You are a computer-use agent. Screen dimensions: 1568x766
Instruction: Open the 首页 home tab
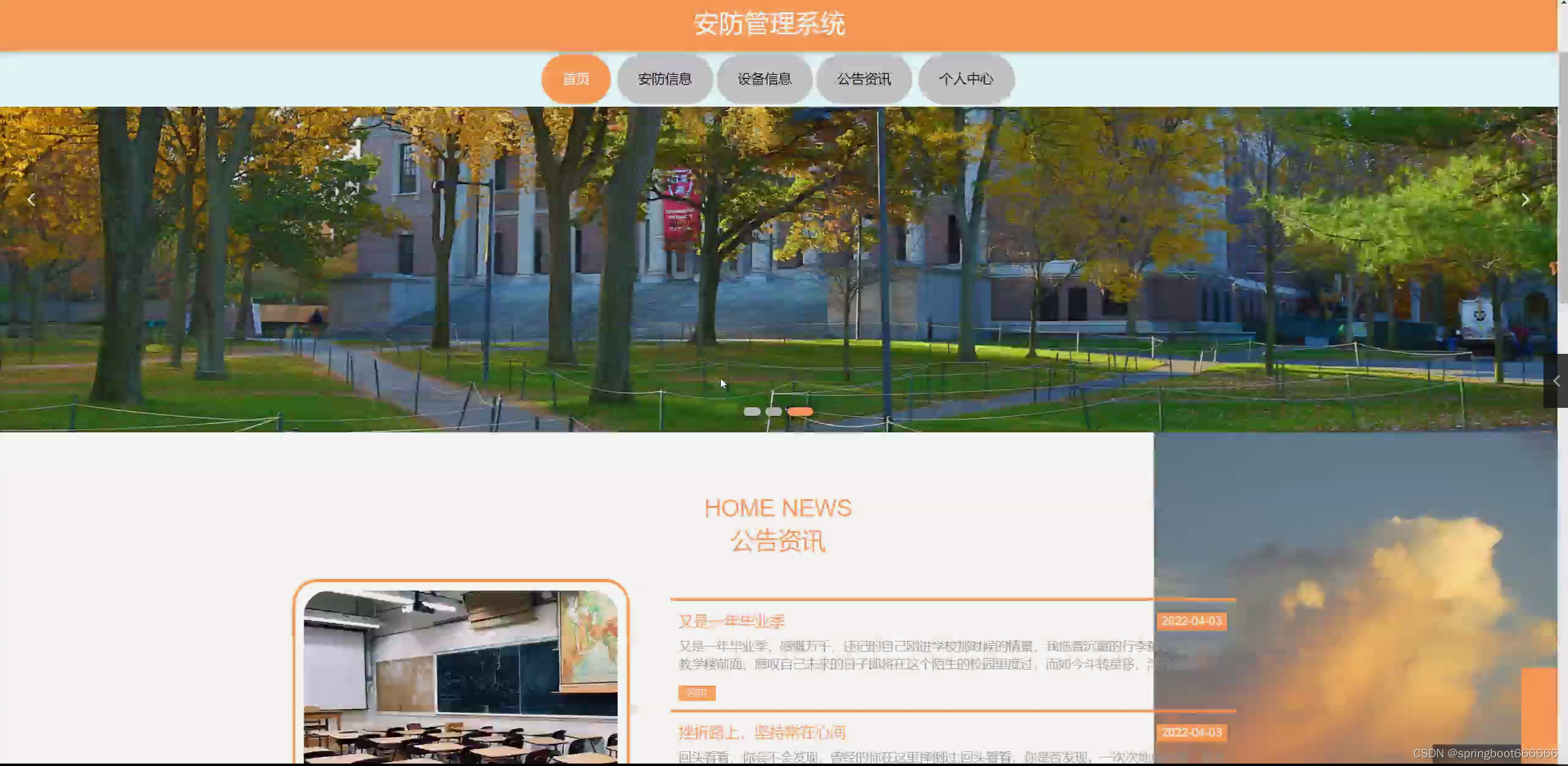point(575,79)
